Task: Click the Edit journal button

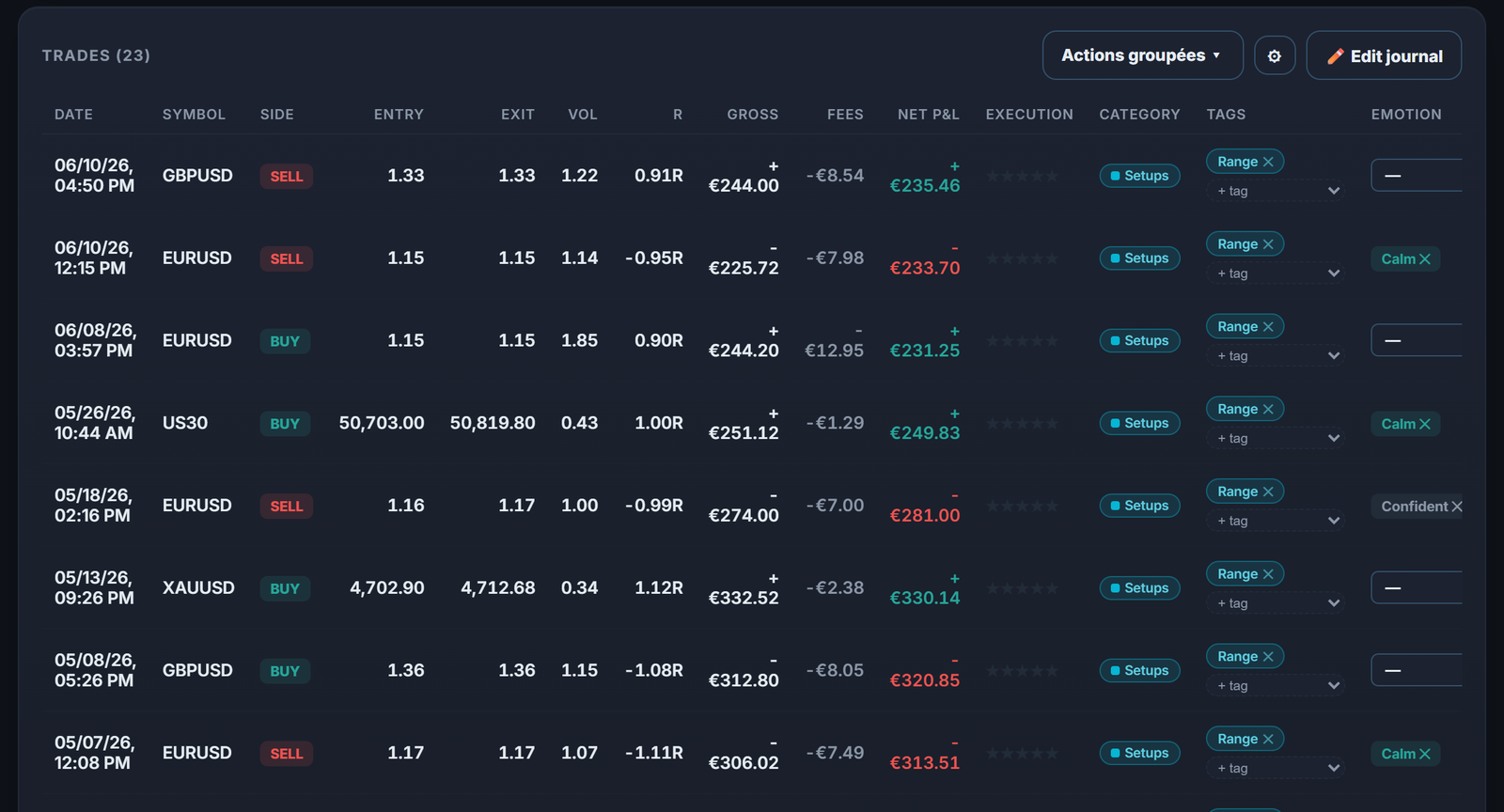Action: coord(1384,55)
